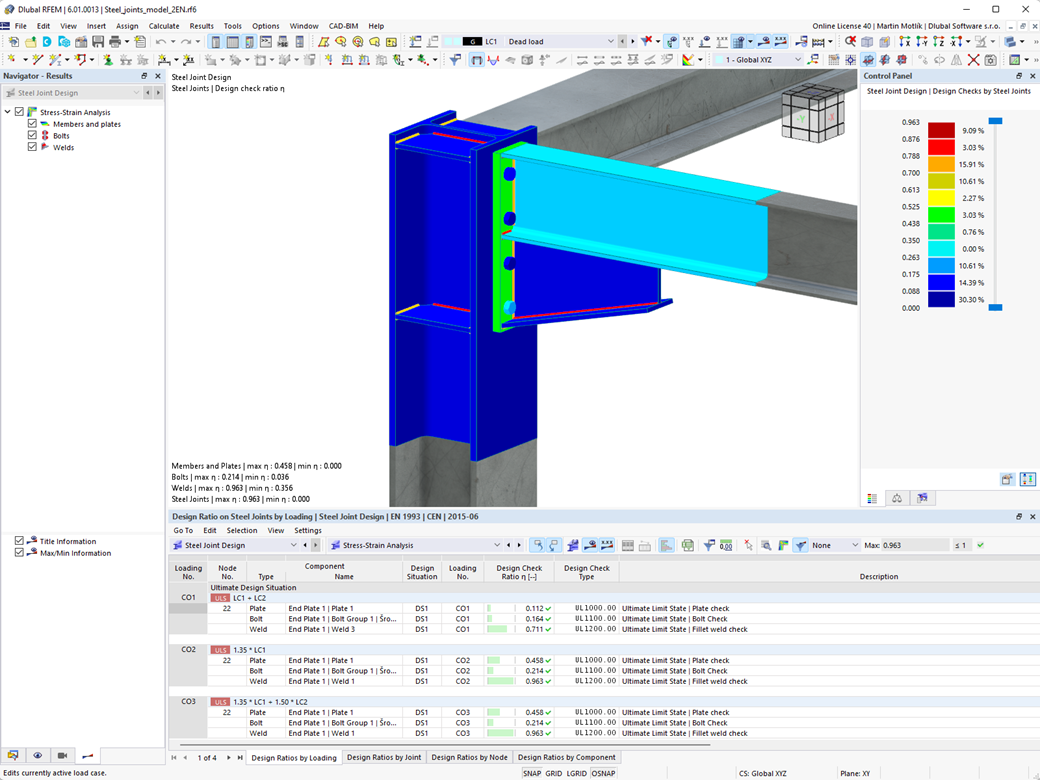Open the 1 - Global XYZ coordinate system dropdown
The image size is (1040, 780).
[x=795, y=60]
